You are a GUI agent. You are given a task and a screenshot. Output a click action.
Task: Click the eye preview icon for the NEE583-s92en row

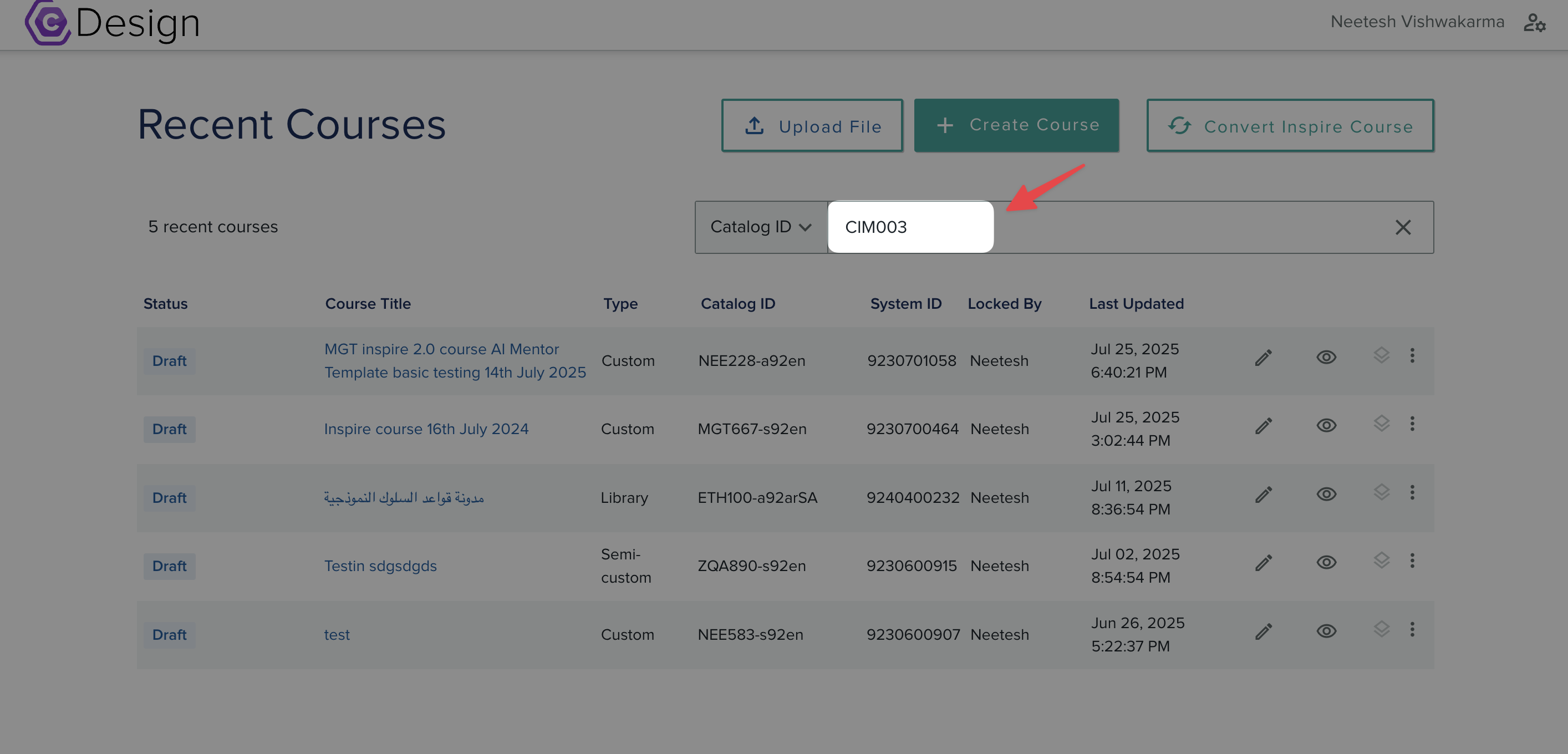1326,631
